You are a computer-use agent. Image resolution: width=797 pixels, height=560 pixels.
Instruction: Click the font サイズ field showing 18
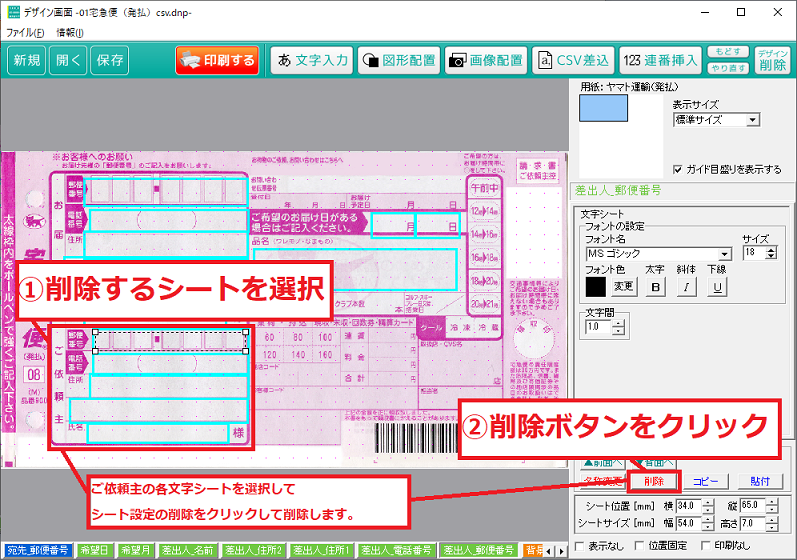(x=754, y=253)
